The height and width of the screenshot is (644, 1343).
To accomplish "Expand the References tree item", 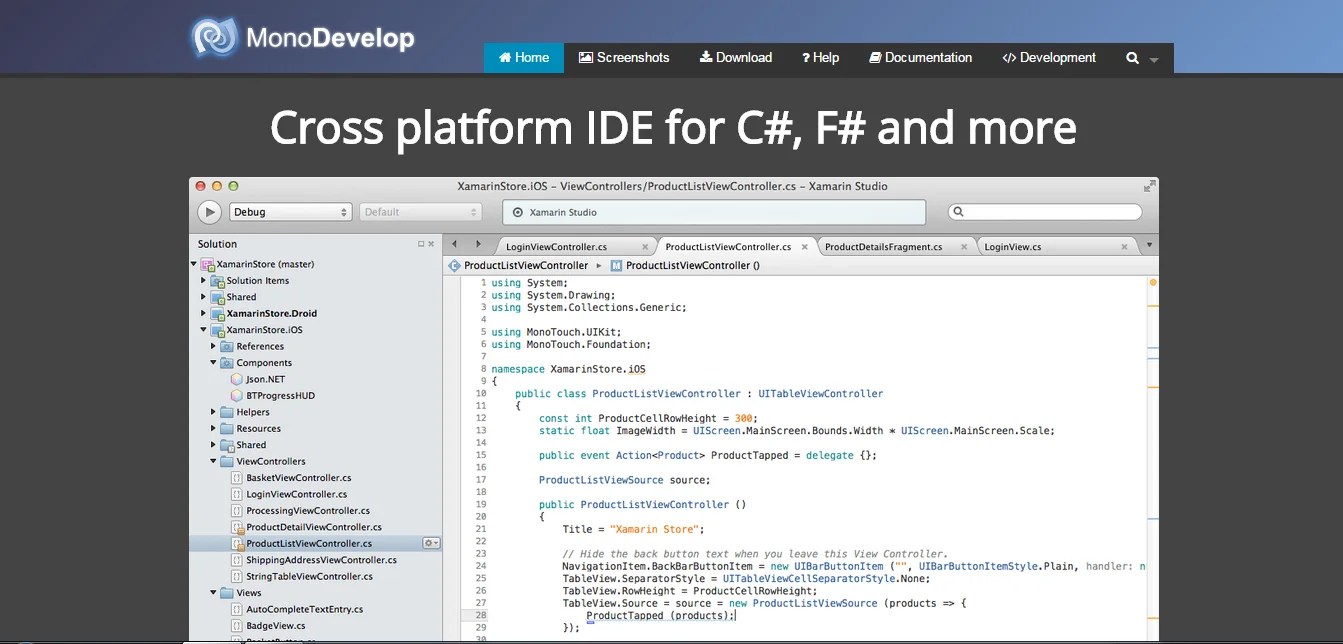I will coord(211,346).
